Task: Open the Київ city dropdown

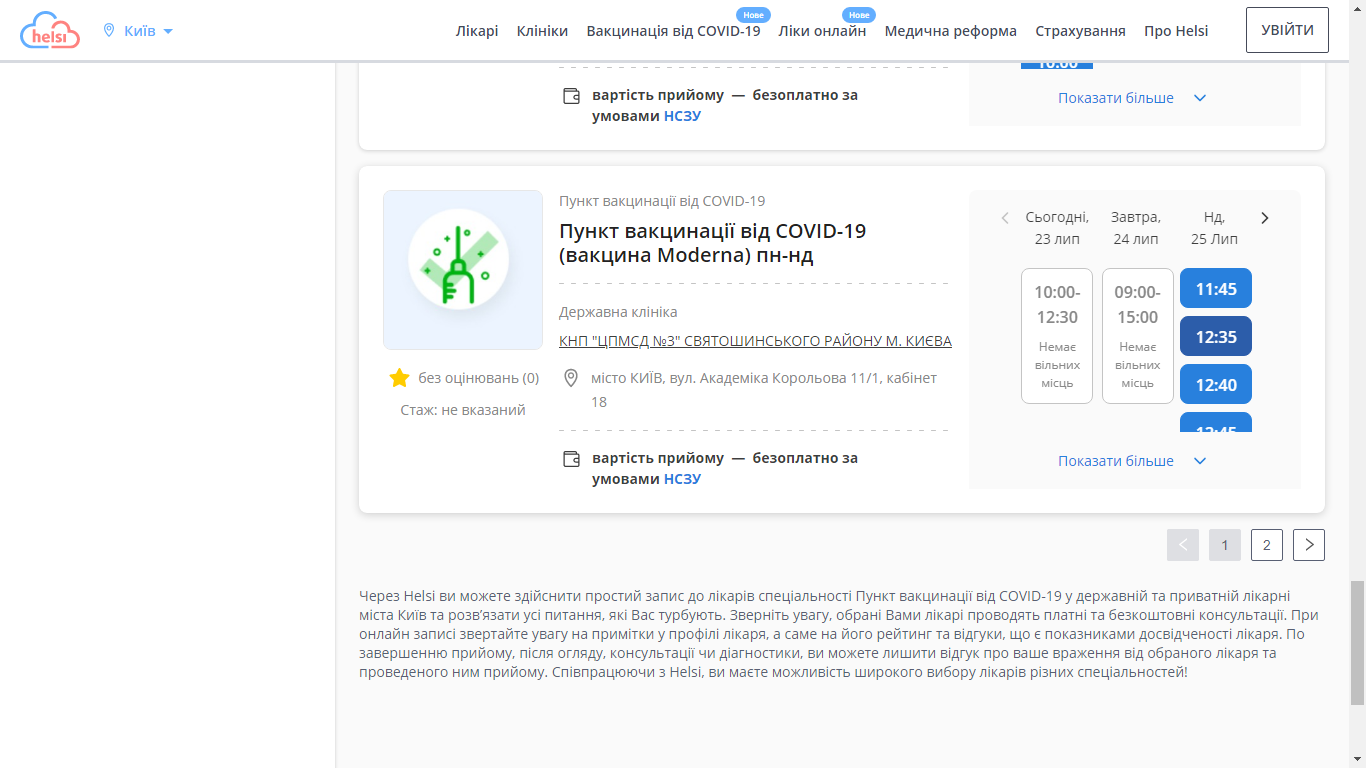Action: 139,31
